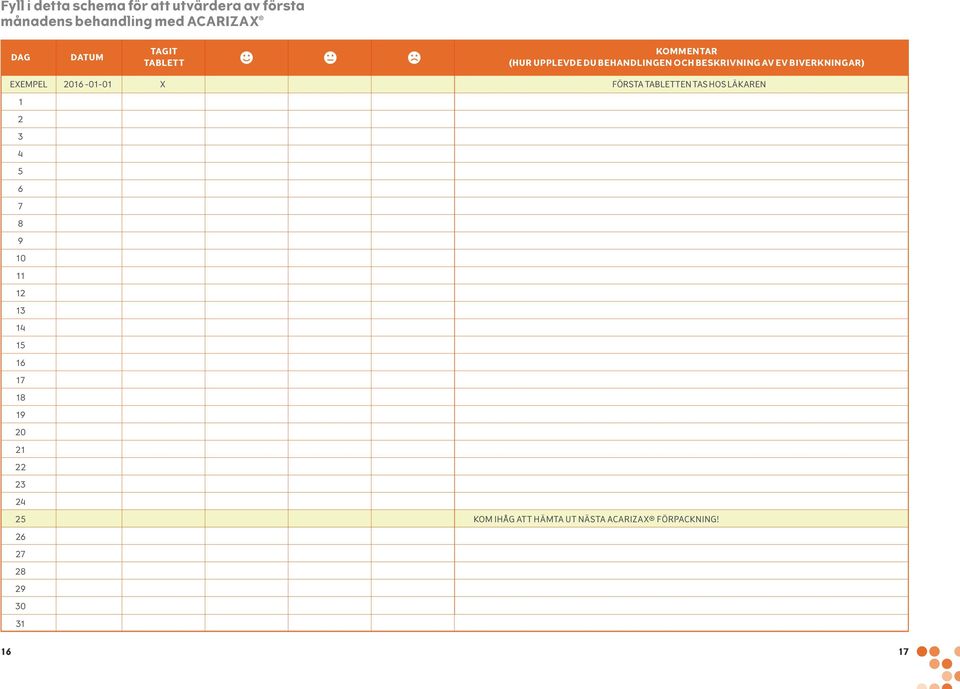The image size is (960, 689).
Task: Click the comment FÖRSTA TABLETTEN TAS HOS LÄKAREN
Action: [x=689, y=85]
